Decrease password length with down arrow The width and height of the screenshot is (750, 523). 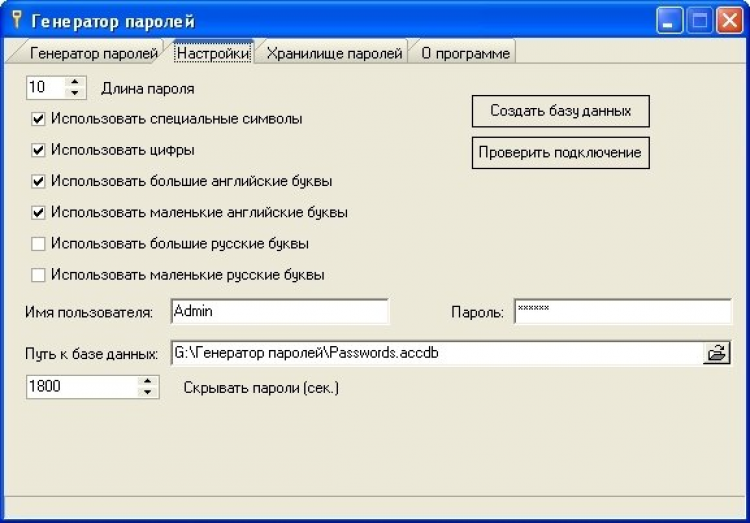pyautogui.click(x=76, y=93)
